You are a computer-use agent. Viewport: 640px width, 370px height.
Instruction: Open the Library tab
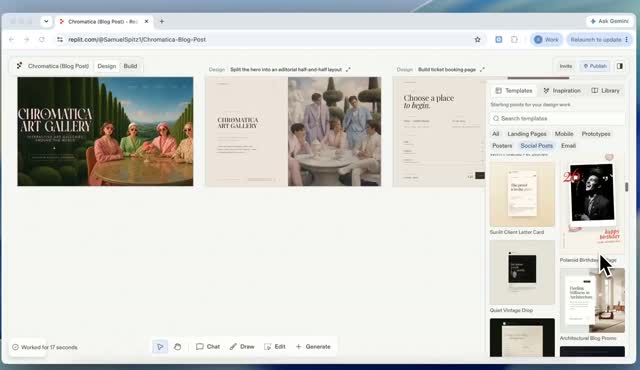[605, 91]
